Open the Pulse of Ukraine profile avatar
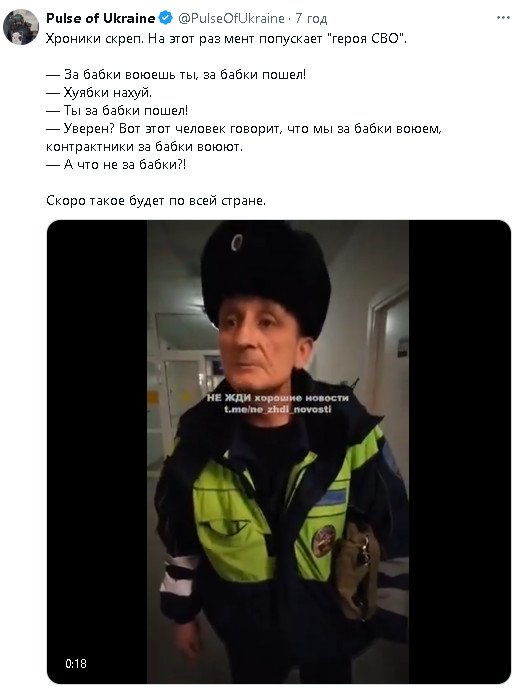The image size is (523, 688). coord(21,27)
